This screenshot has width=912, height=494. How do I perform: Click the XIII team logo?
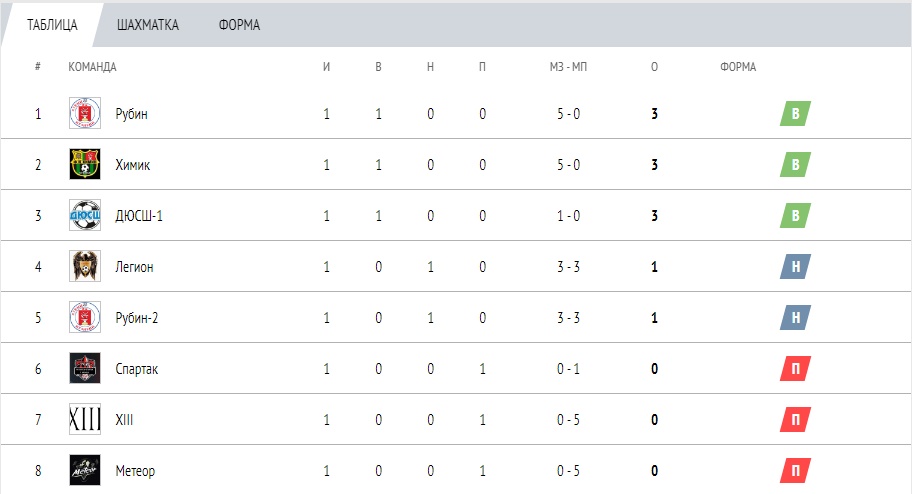85,419
